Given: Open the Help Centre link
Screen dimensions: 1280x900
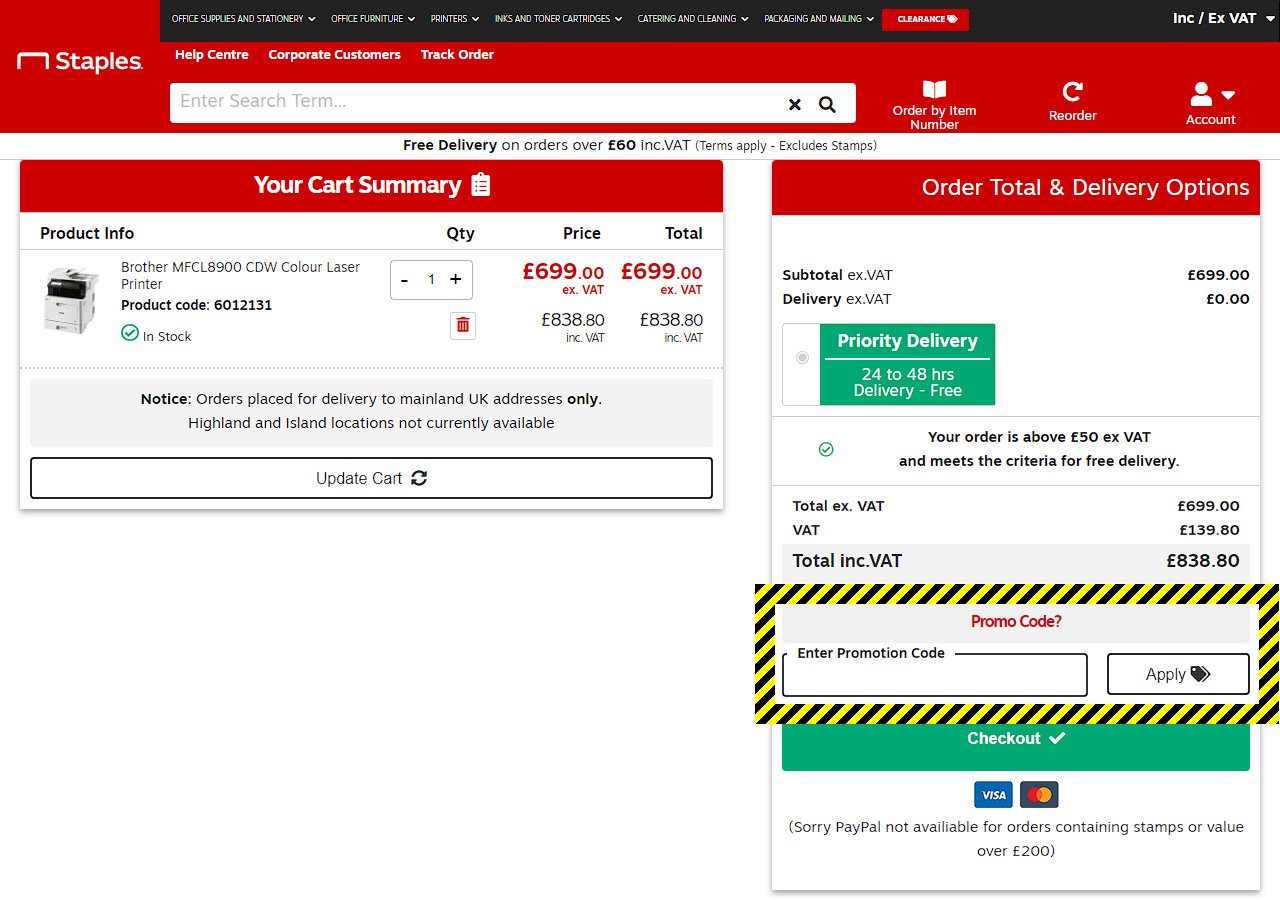Looking at the screenshot, I should tap(212, 55).
